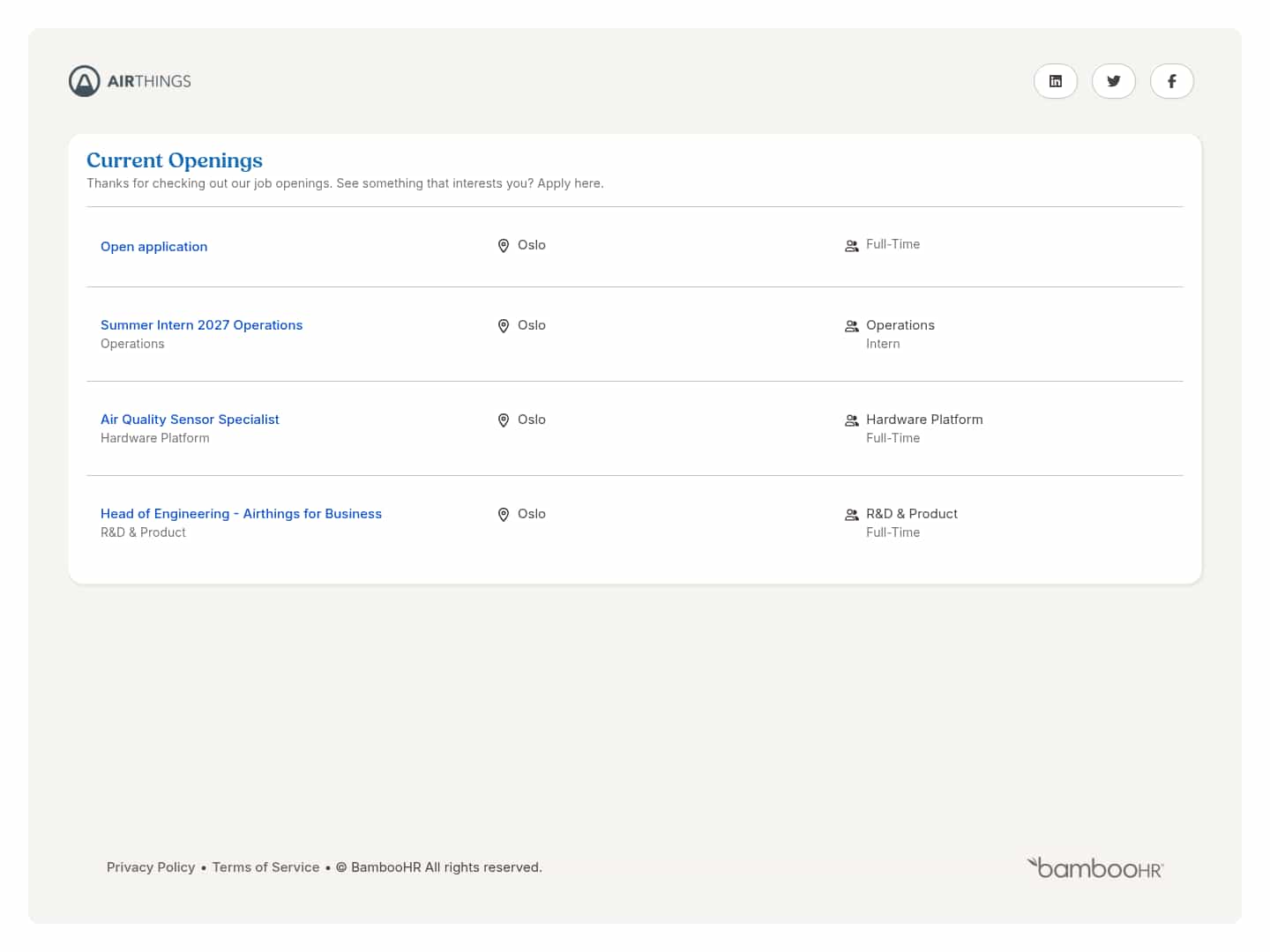Click Hardware Platform subtitle under Air Quality title
1270x952 pixels.
coord(155,438)
